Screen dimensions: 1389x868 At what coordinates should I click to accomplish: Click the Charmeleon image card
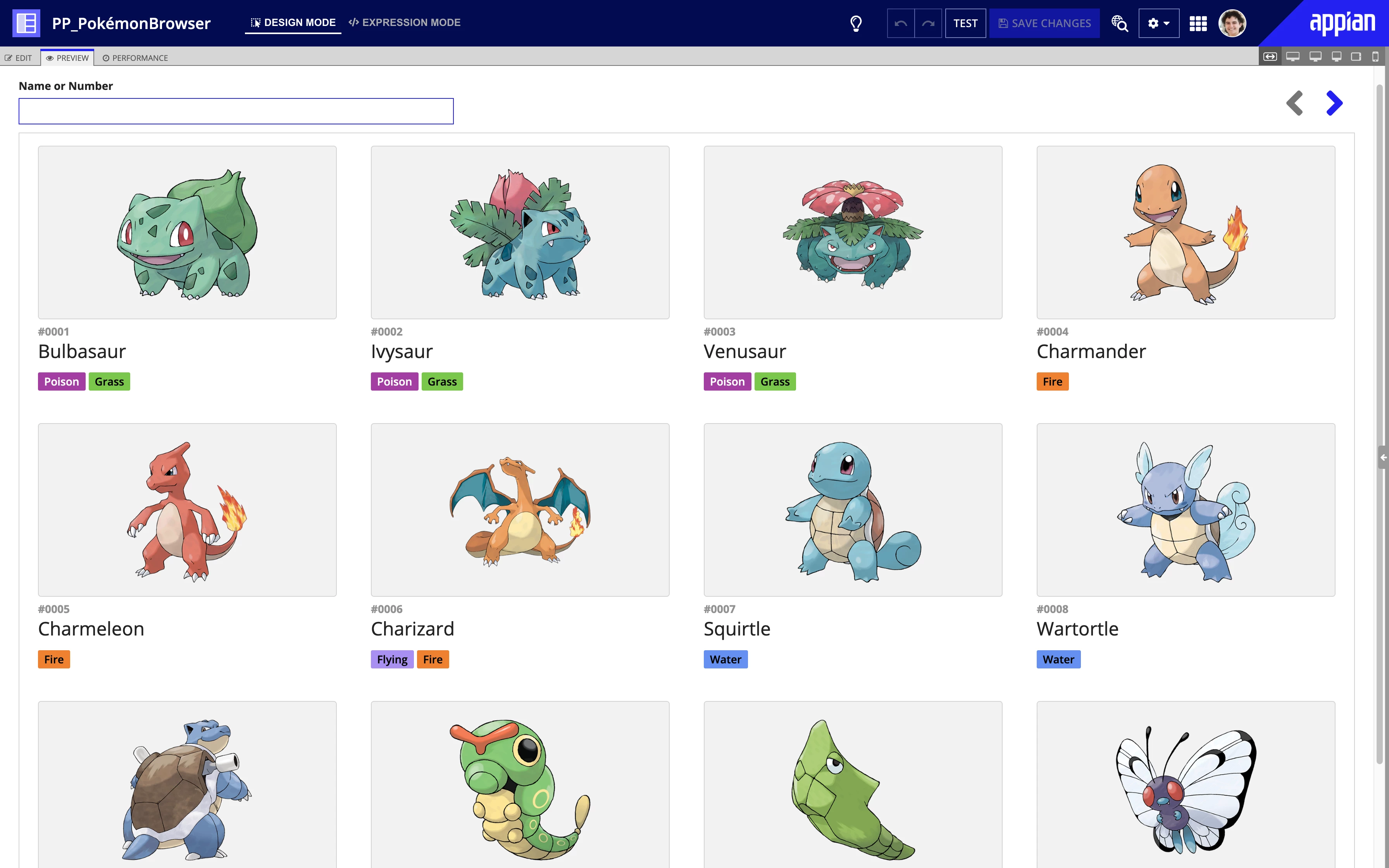click(187, 510)
